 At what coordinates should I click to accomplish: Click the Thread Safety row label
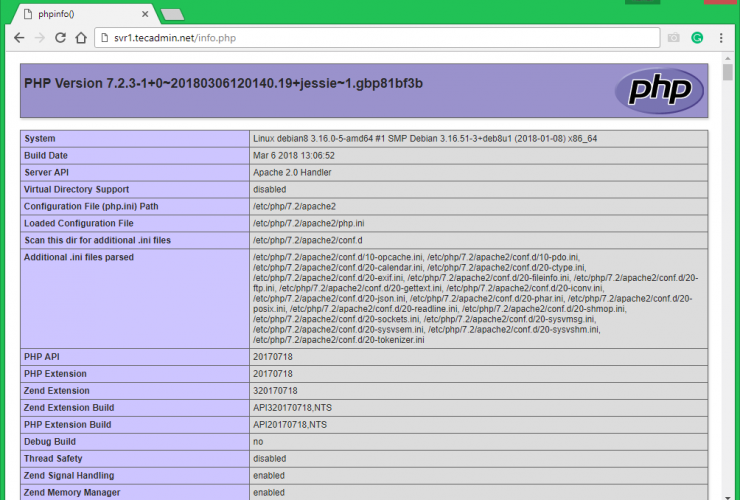(x=56, y=459)
